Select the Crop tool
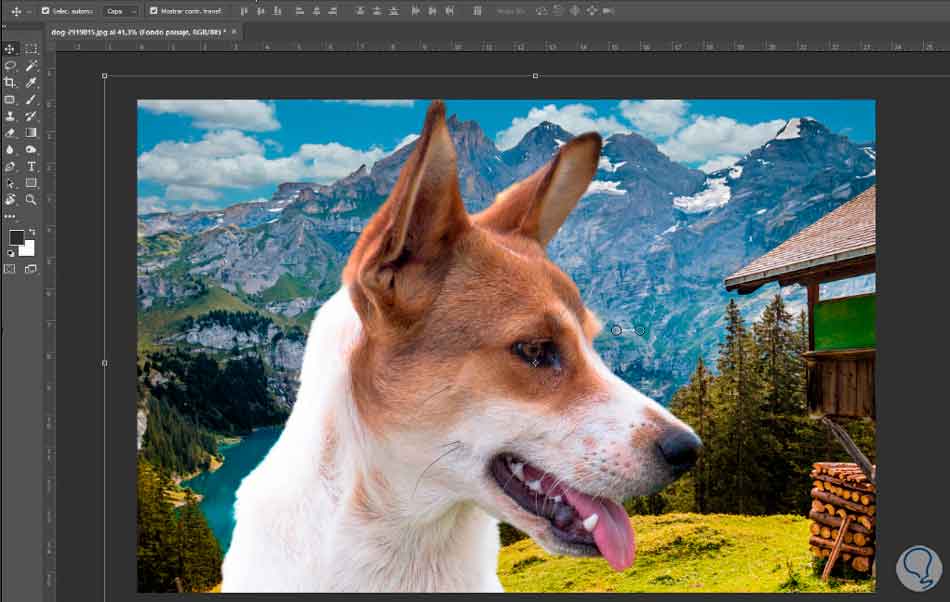The image size is (950, 602). [10, 82]
